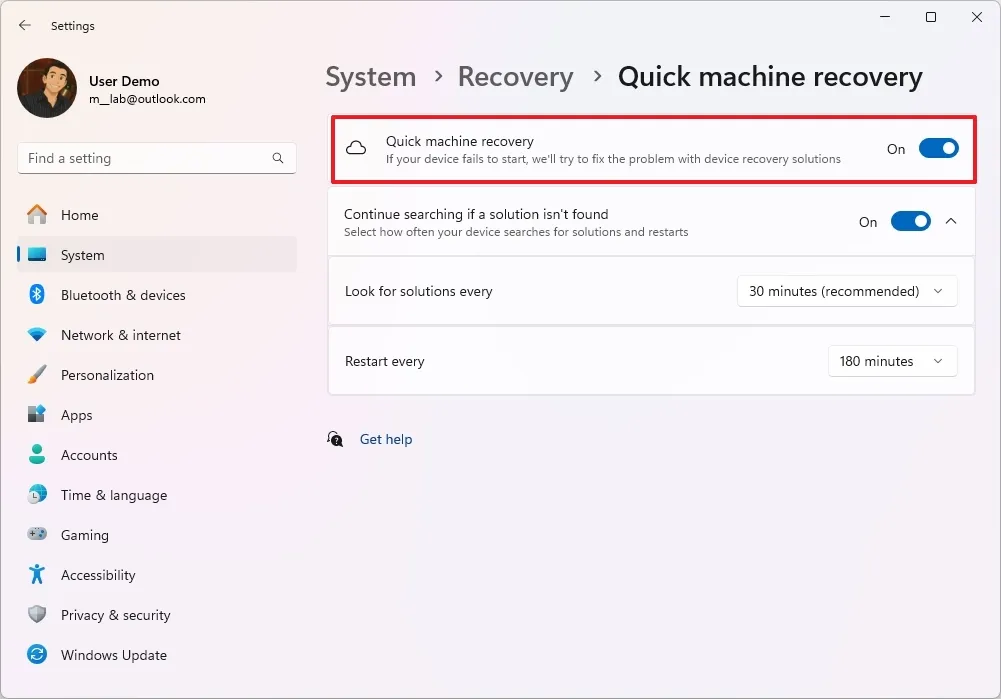Open Personalization settings
1001x699 pixels.
tap(108, 375)
